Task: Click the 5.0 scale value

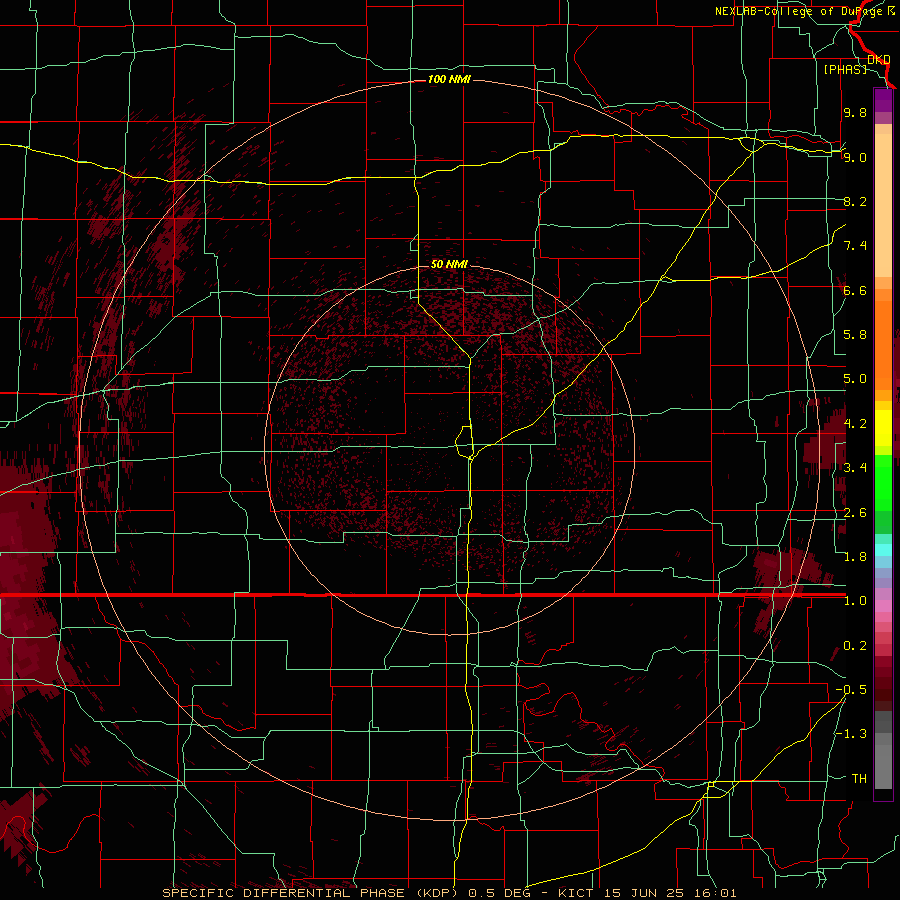Action: coord(855,379)
